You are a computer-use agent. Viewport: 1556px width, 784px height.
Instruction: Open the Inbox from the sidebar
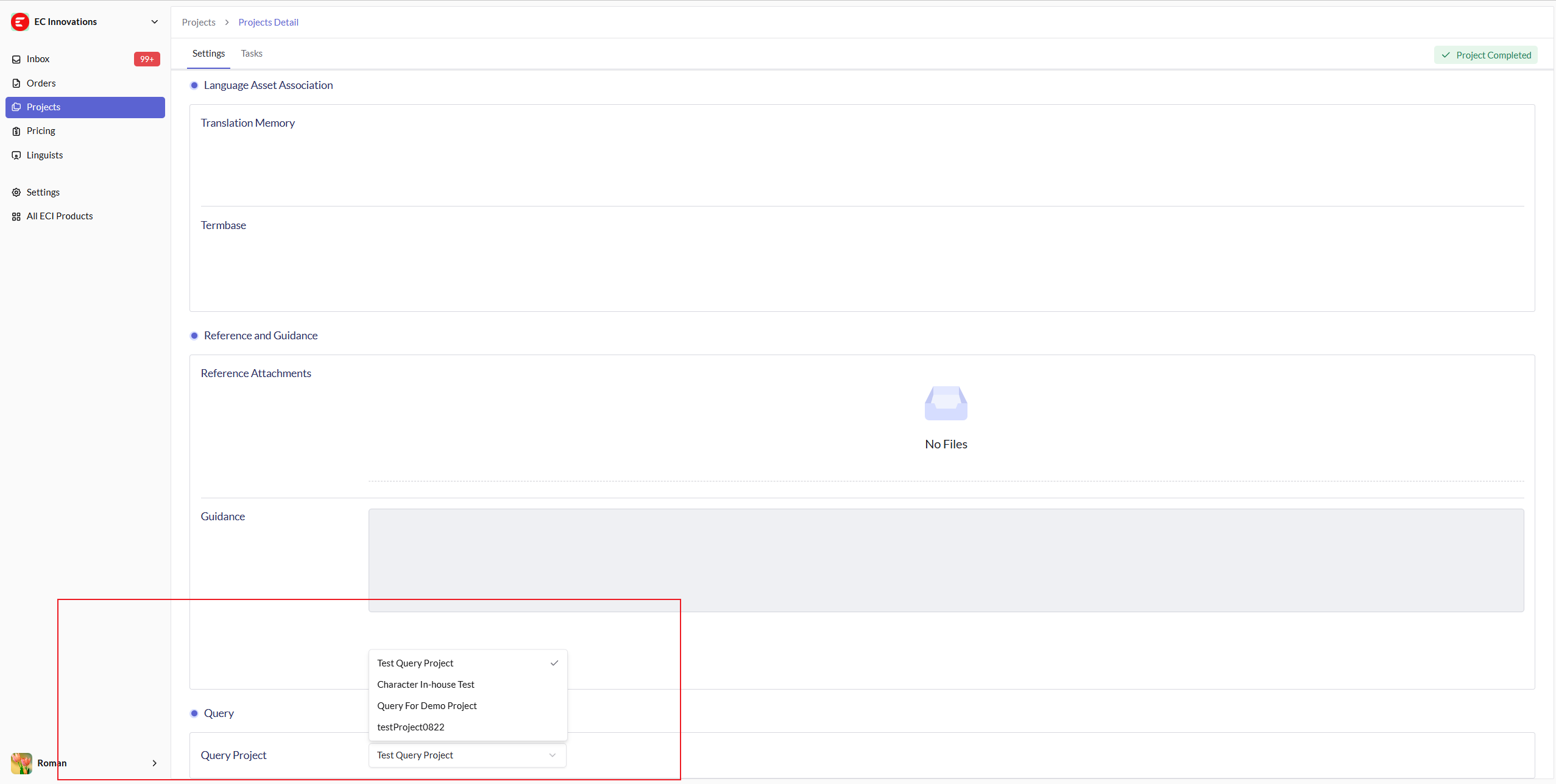point(16,58)
